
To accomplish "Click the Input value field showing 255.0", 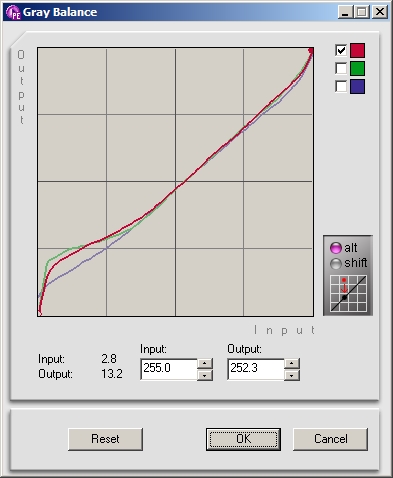I will 169,369.
